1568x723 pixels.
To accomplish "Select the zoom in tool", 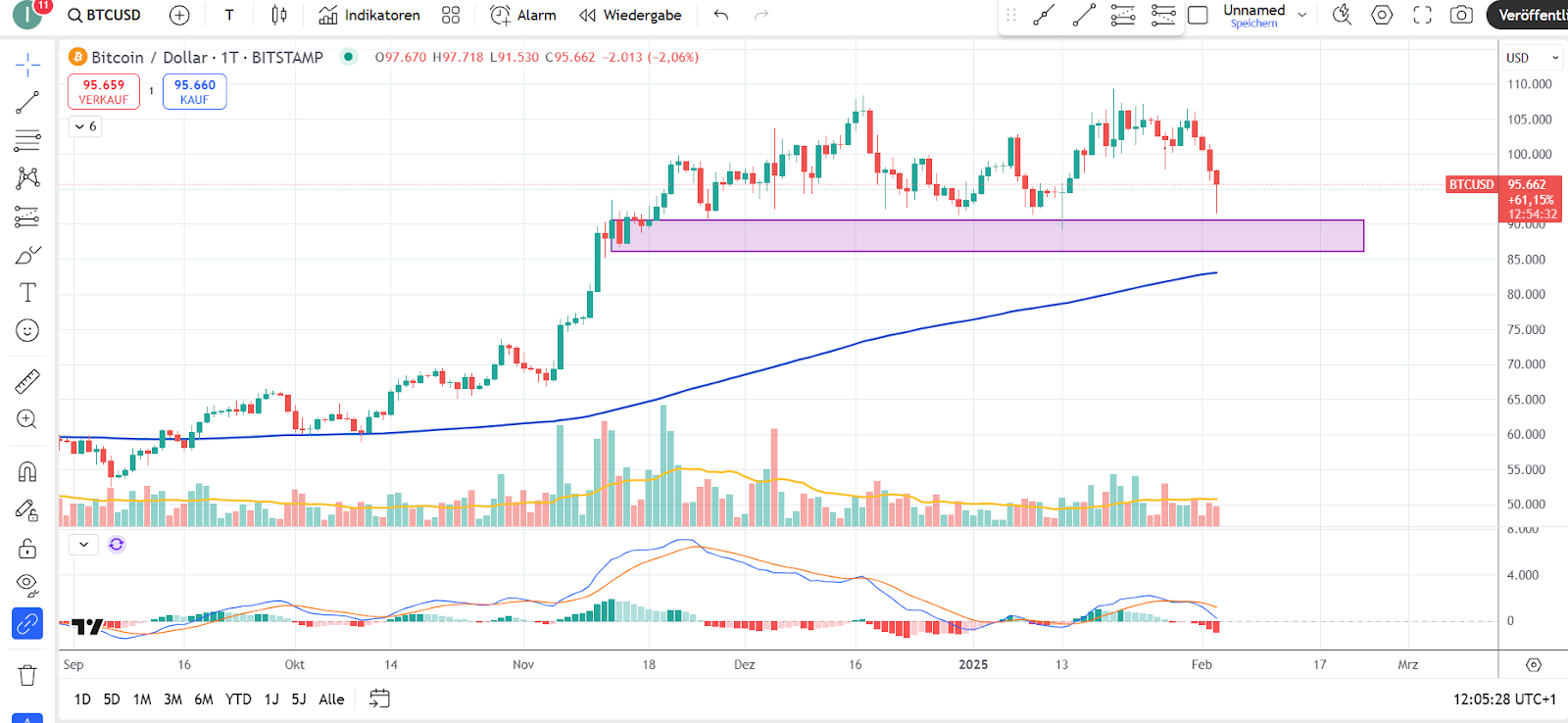I will pos(27,419).
